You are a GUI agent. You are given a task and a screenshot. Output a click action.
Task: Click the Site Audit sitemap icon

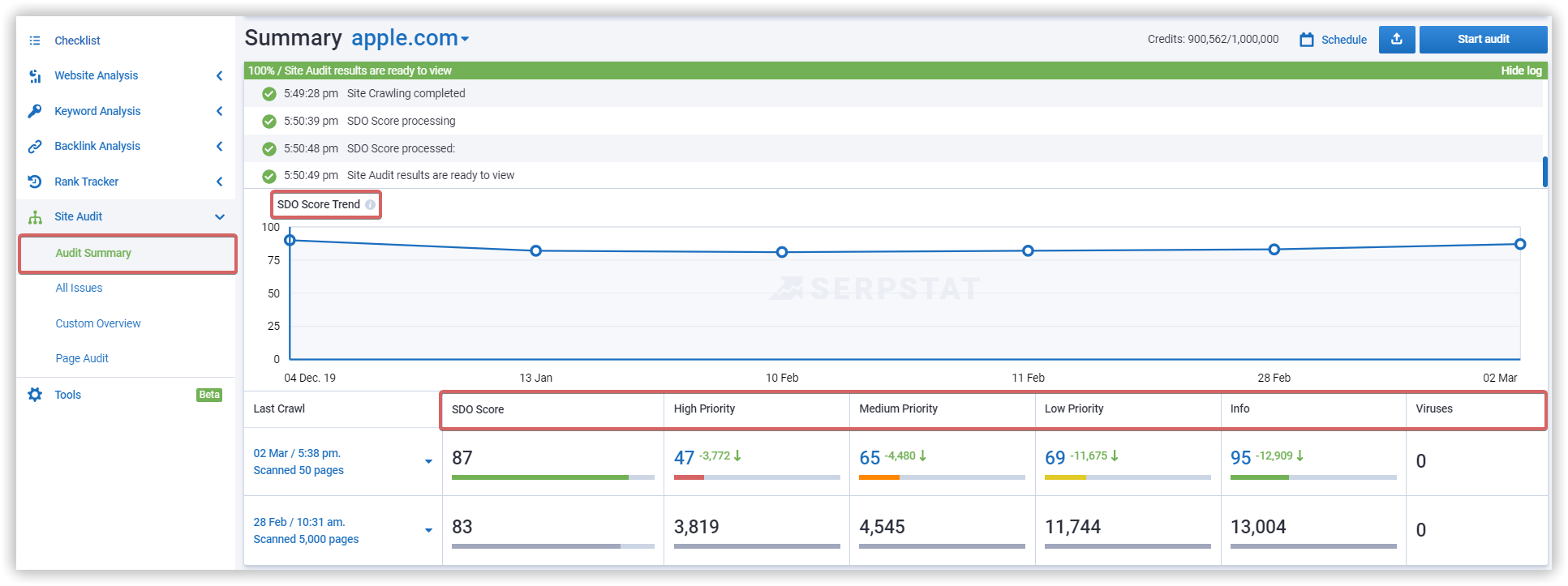click(35, 217)
